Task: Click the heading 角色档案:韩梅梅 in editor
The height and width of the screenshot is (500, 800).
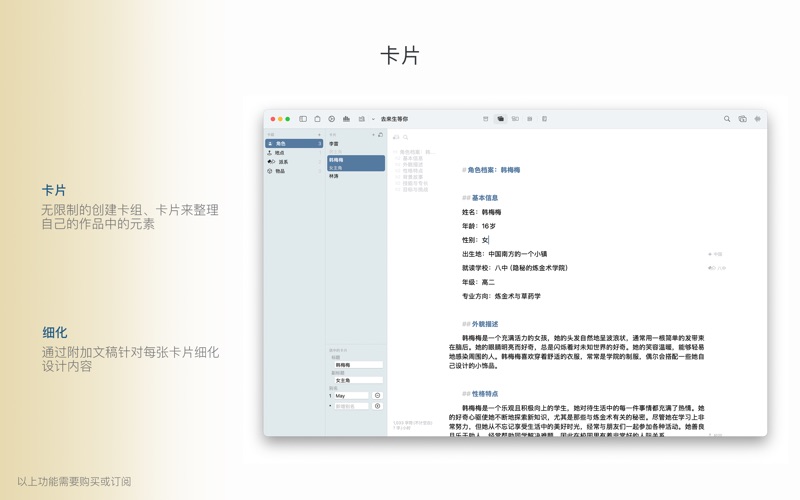Action: (494, 170)
